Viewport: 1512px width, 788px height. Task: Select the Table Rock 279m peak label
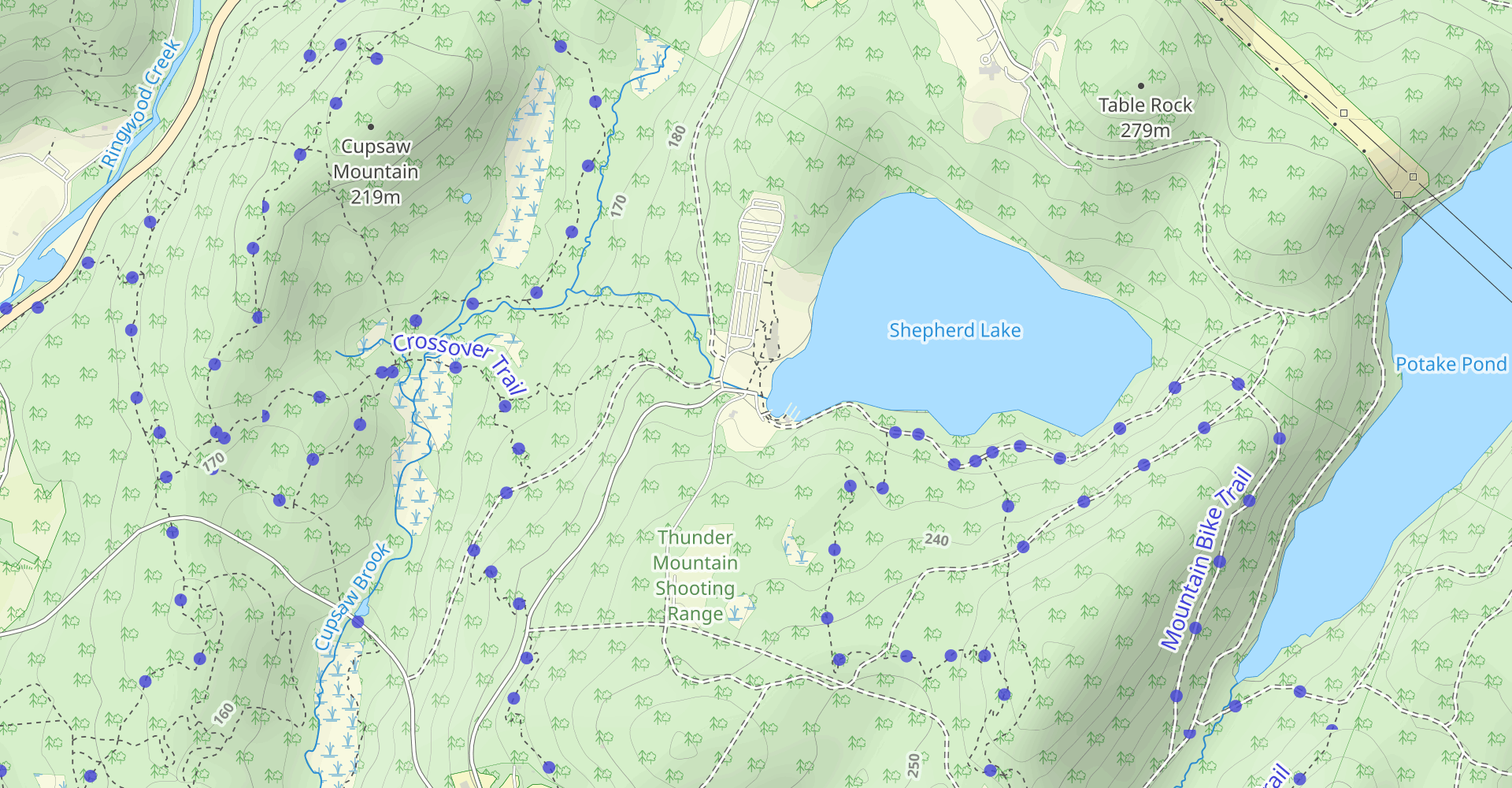click(1145, 117)
